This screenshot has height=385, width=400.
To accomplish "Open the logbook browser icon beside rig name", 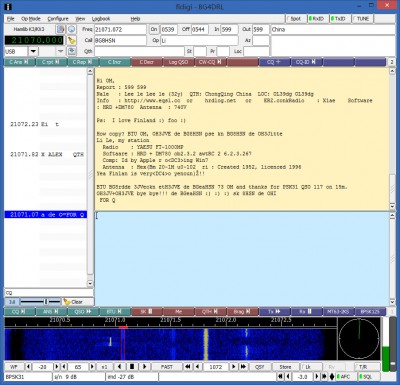I will pyautogui.click(x=60, y=29).
